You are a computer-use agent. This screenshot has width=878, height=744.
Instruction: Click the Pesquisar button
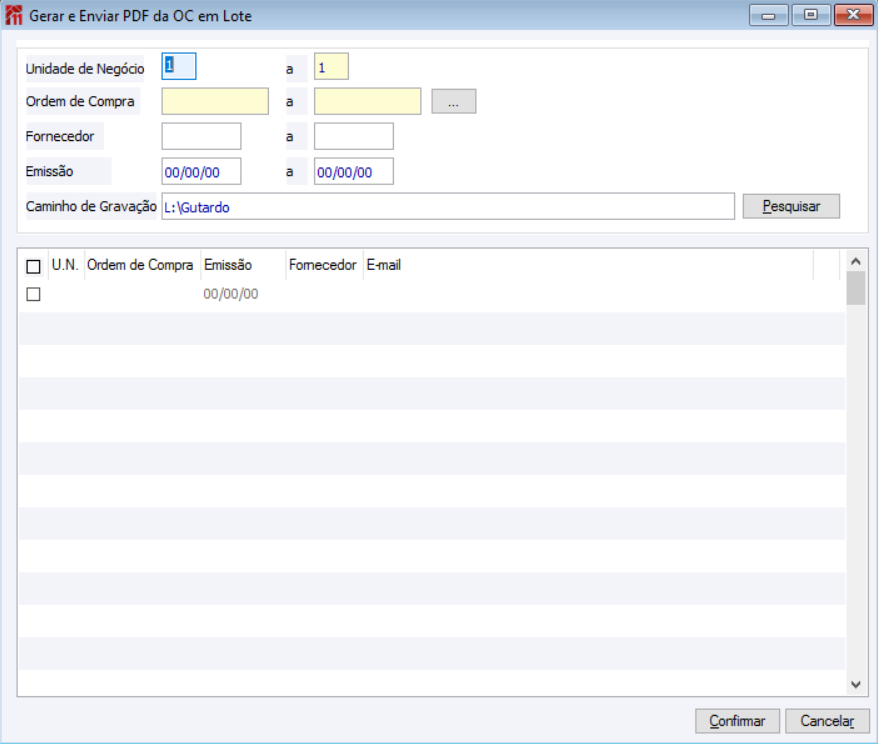pos(791,207)
